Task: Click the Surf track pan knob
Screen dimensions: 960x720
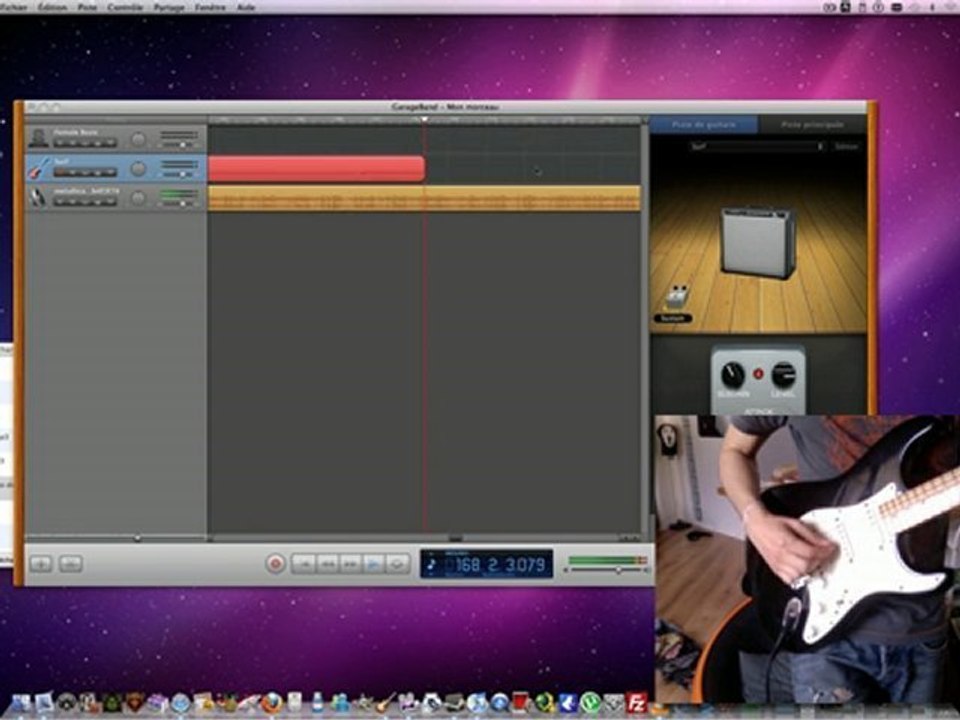Action: (x=139, y=168)
